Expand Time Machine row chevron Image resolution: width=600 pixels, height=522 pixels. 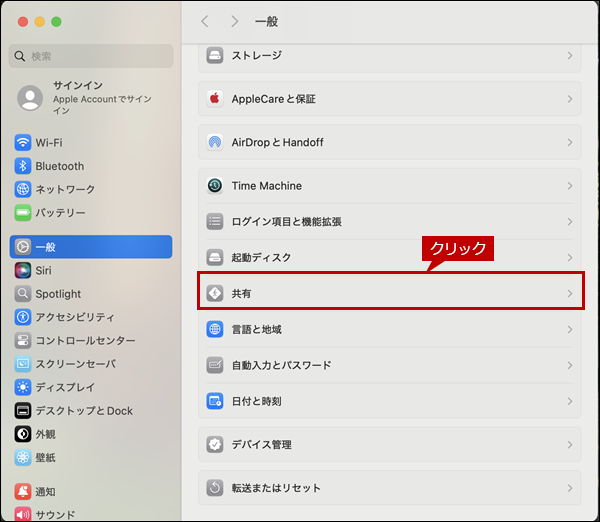click(570, 186)
